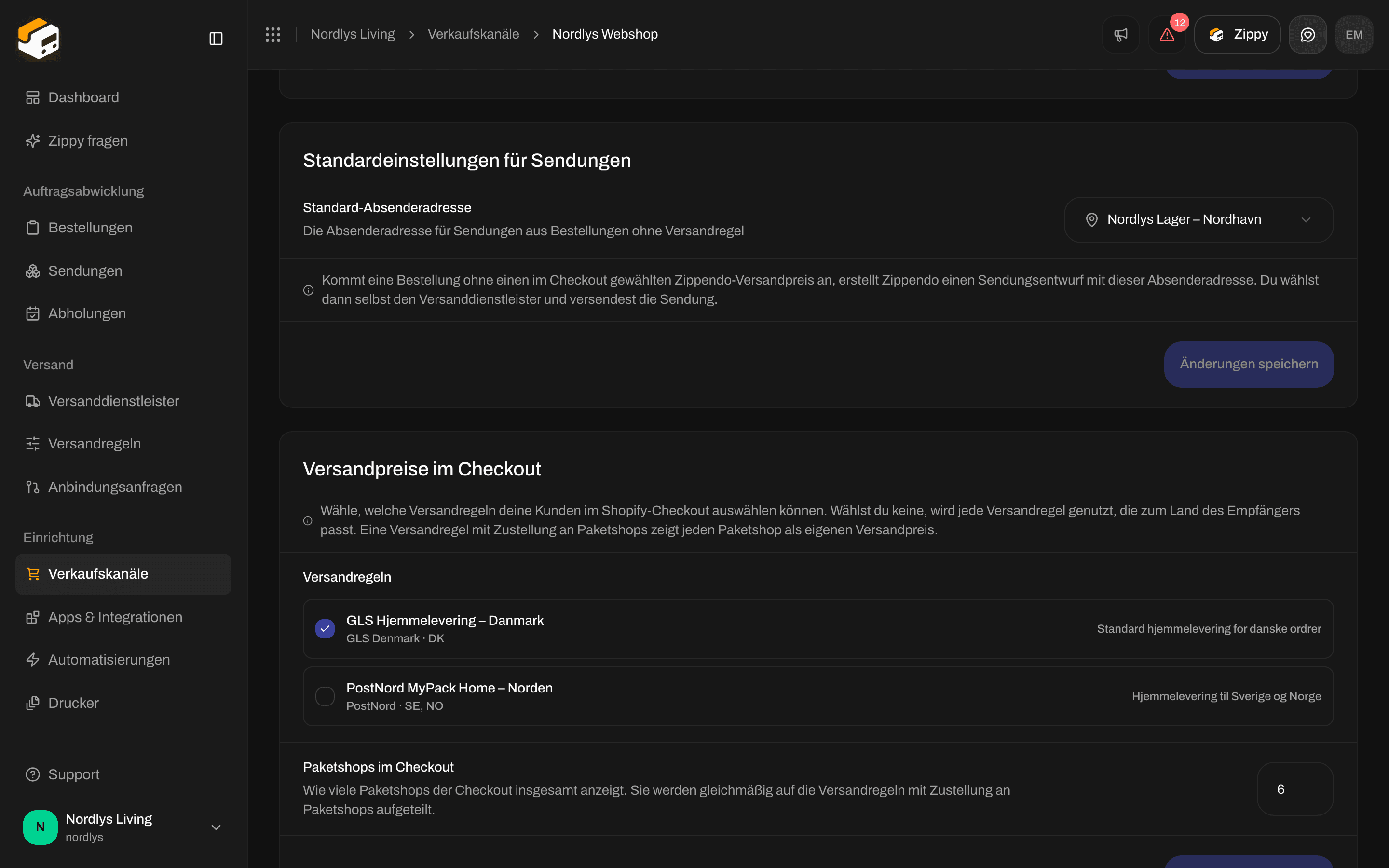Screen dimensions: 1389x868
Task: Click the green N organization avatar
Action: tap(40, 827)
